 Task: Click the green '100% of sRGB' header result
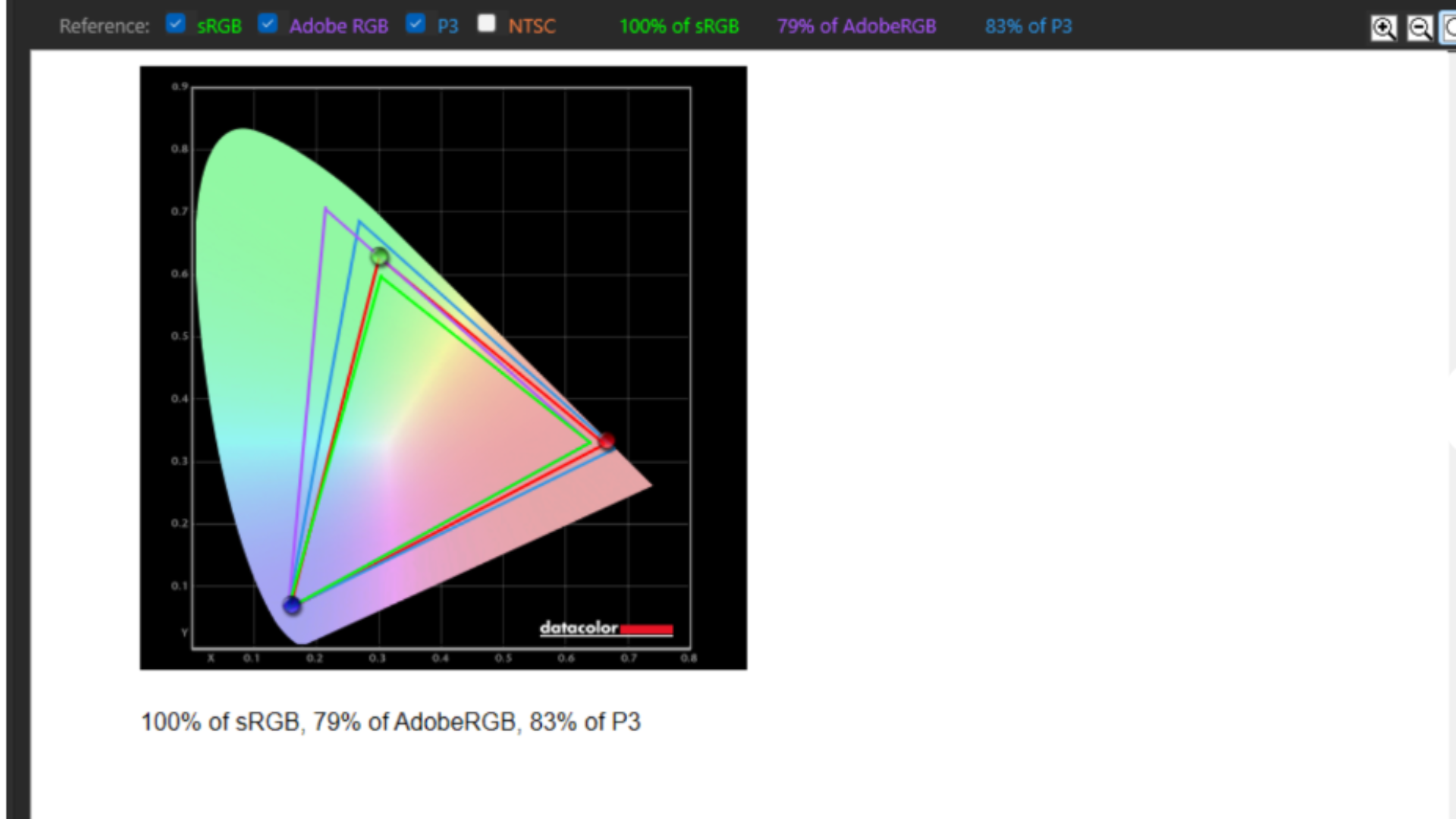point(679,27)
